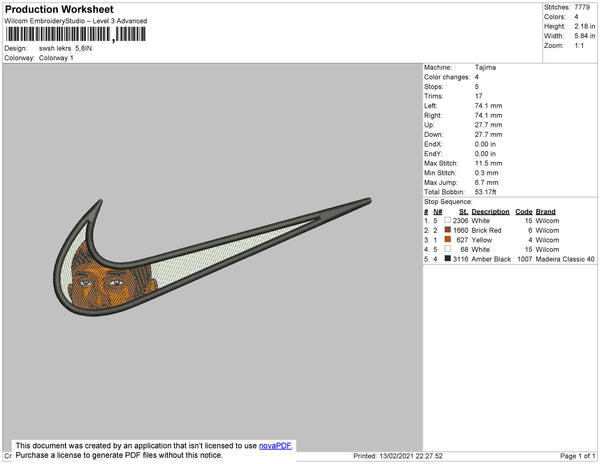Click the EndX value '0.00 in'

click(485, 144)
